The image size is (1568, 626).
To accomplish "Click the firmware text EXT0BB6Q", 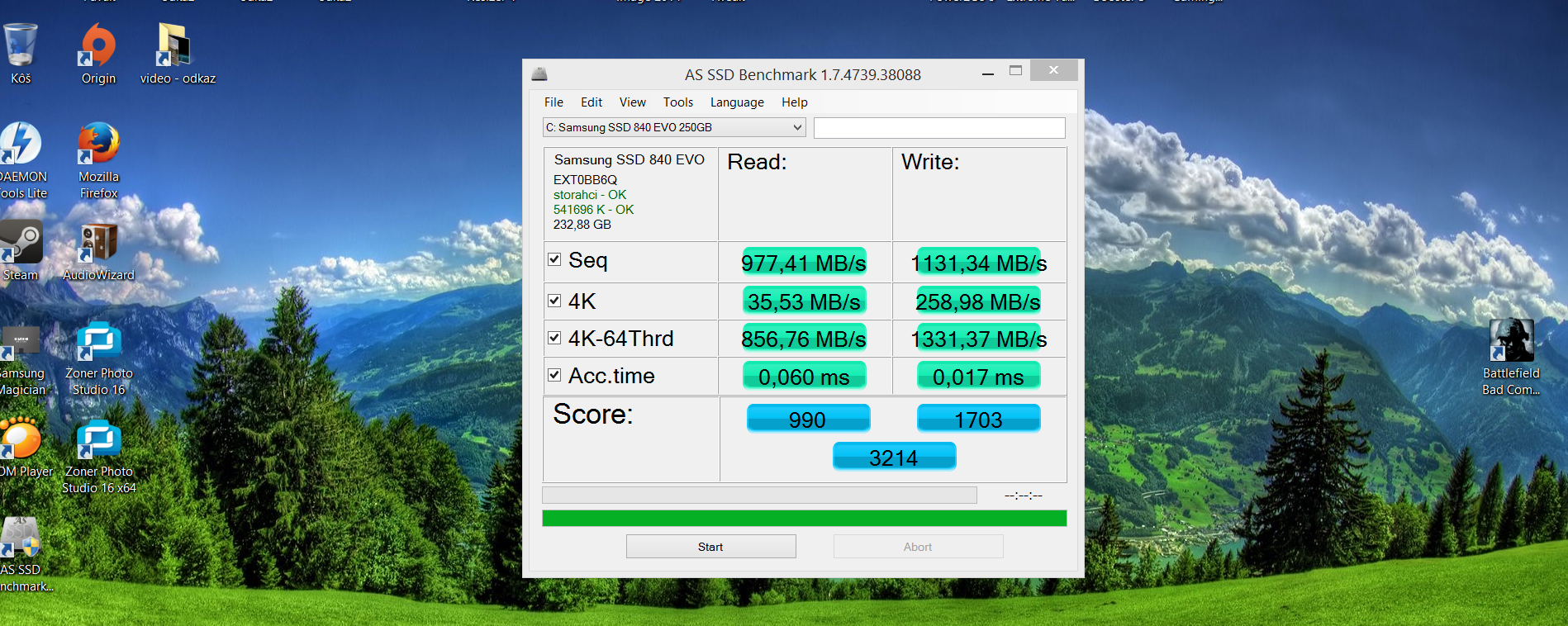I will [585, 180].
